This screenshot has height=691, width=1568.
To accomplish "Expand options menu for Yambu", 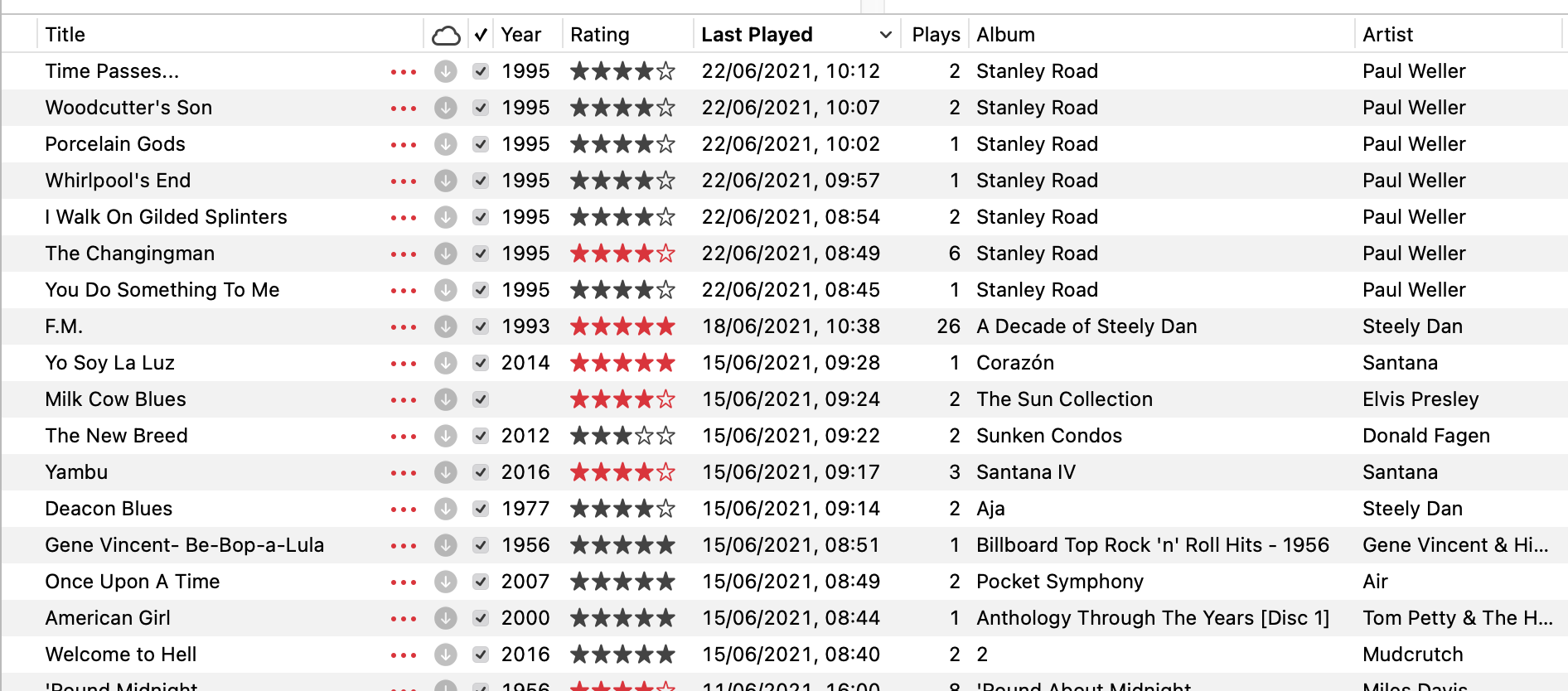I will click(404, 472).
